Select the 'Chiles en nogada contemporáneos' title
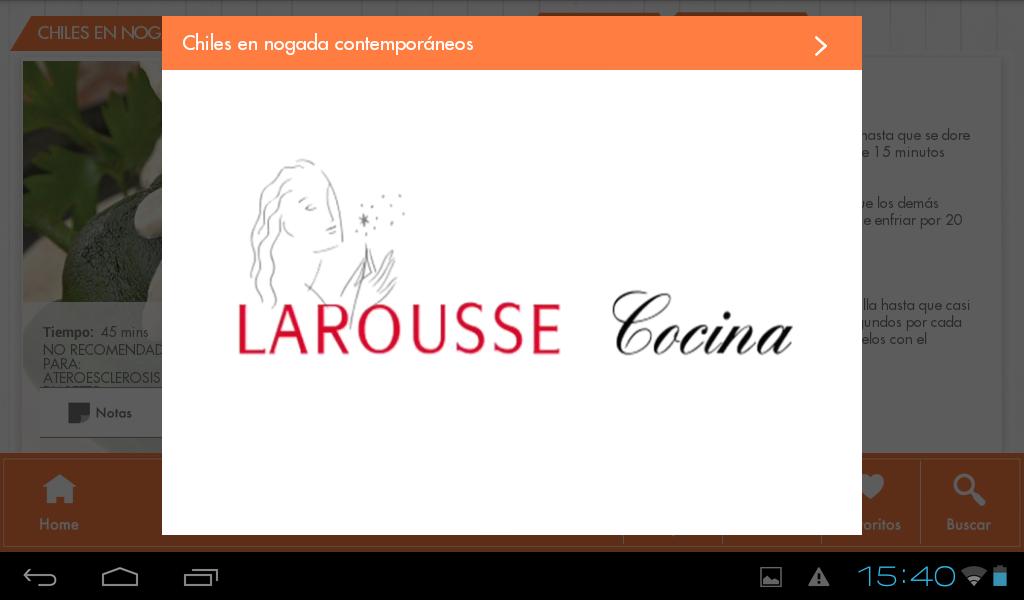Screen dimensions: 1024x600 (327, 44)
